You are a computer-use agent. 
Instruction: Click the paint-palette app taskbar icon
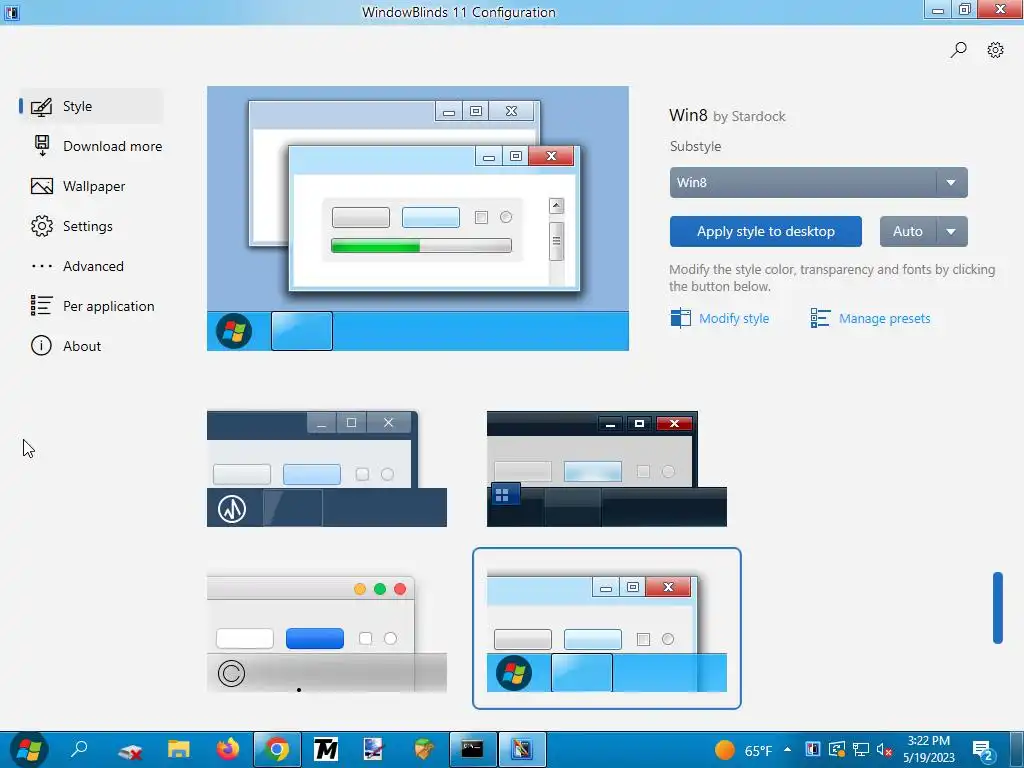pos(373,749)
